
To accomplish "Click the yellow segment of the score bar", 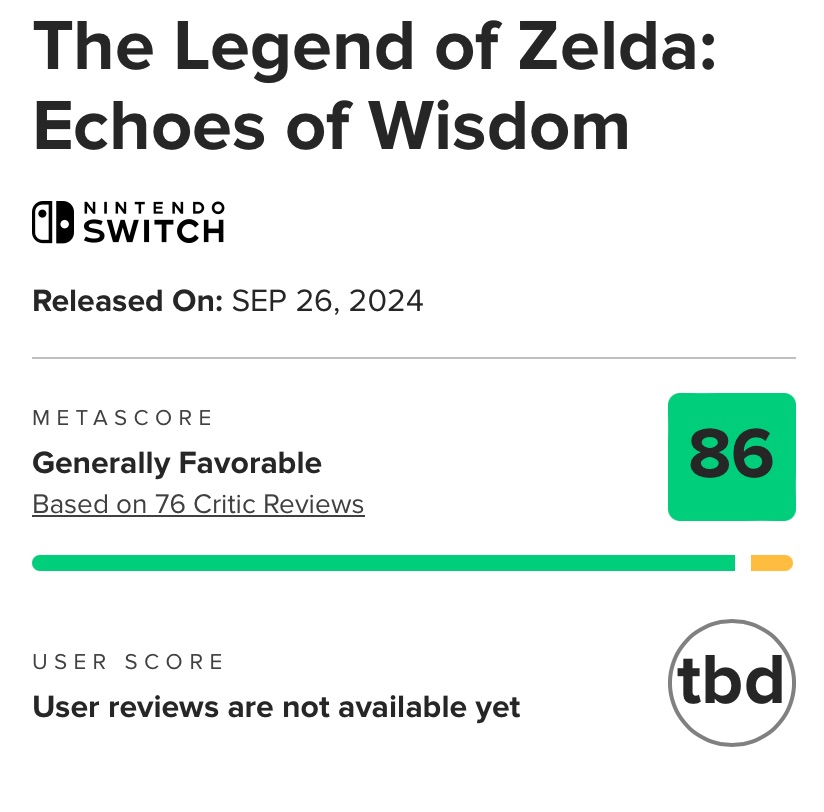I will [771, 563].
